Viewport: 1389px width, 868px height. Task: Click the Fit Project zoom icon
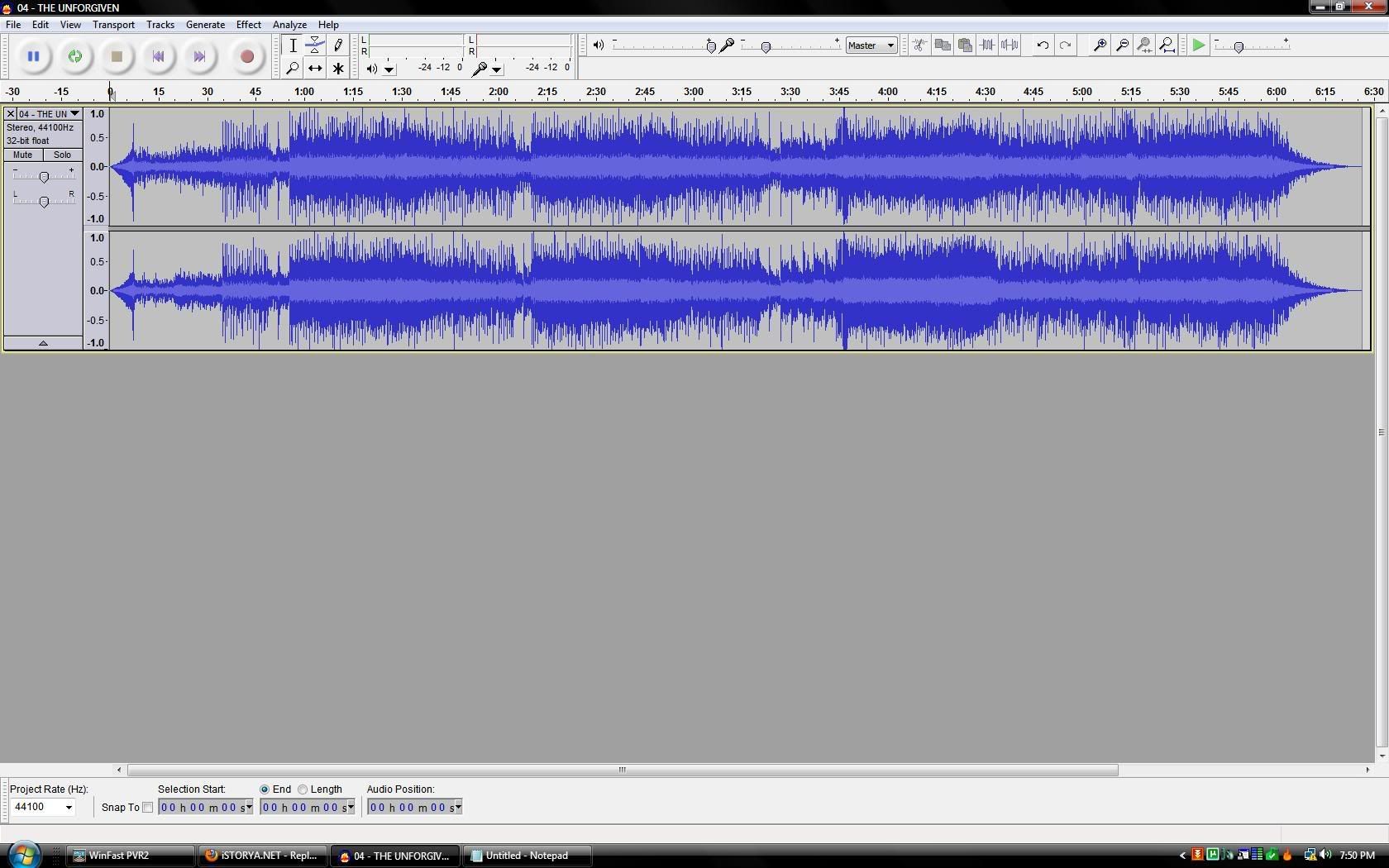click(x=1167, y=45)
